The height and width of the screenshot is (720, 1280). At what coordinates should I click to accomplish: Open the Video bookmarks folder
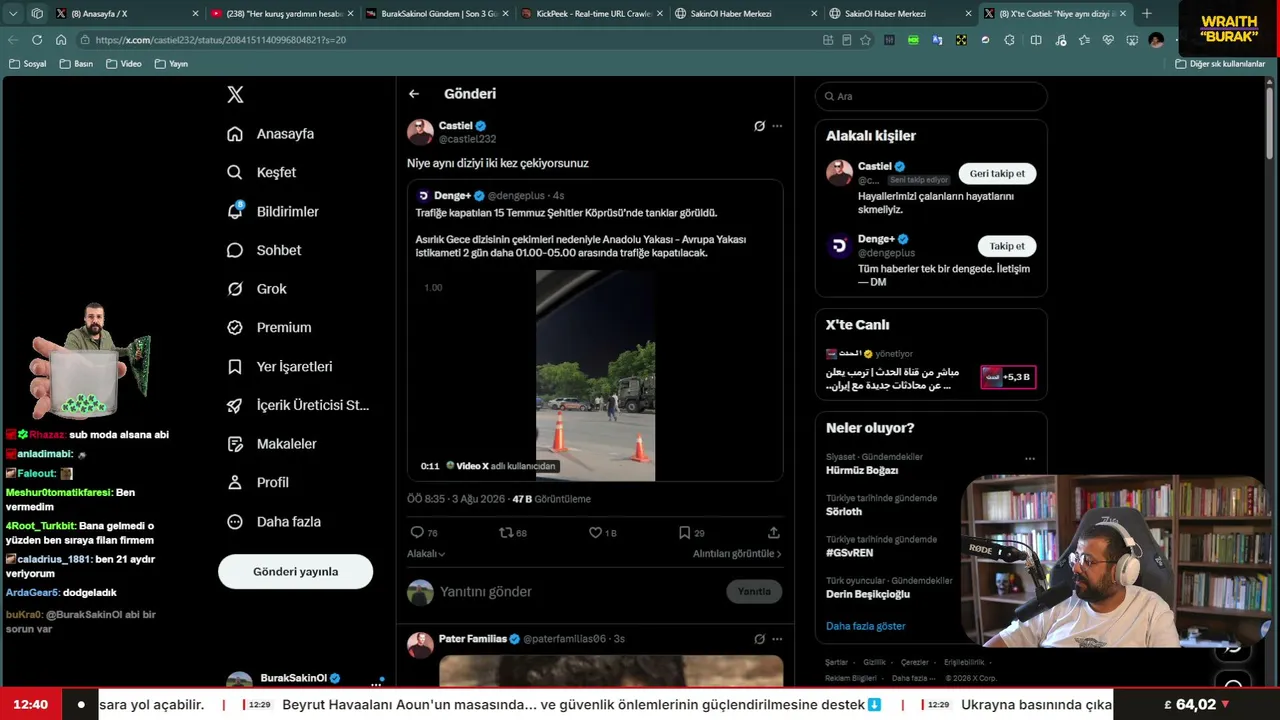coord(123,64)
